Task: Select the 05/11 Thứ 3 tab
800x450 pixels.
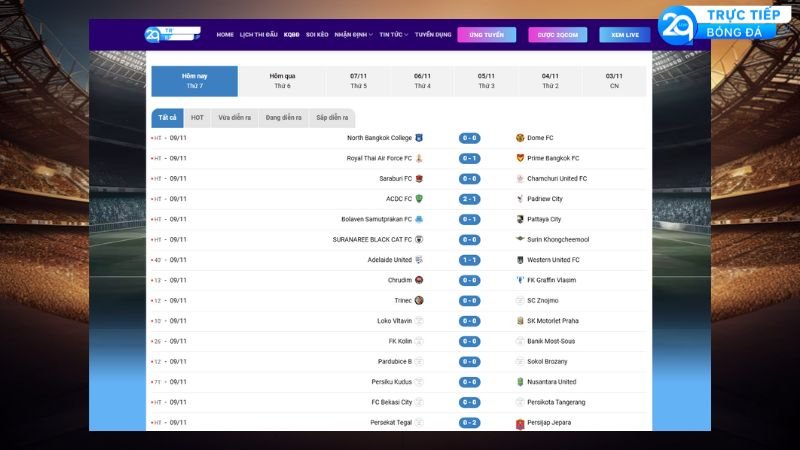Action: click(486, 81)
